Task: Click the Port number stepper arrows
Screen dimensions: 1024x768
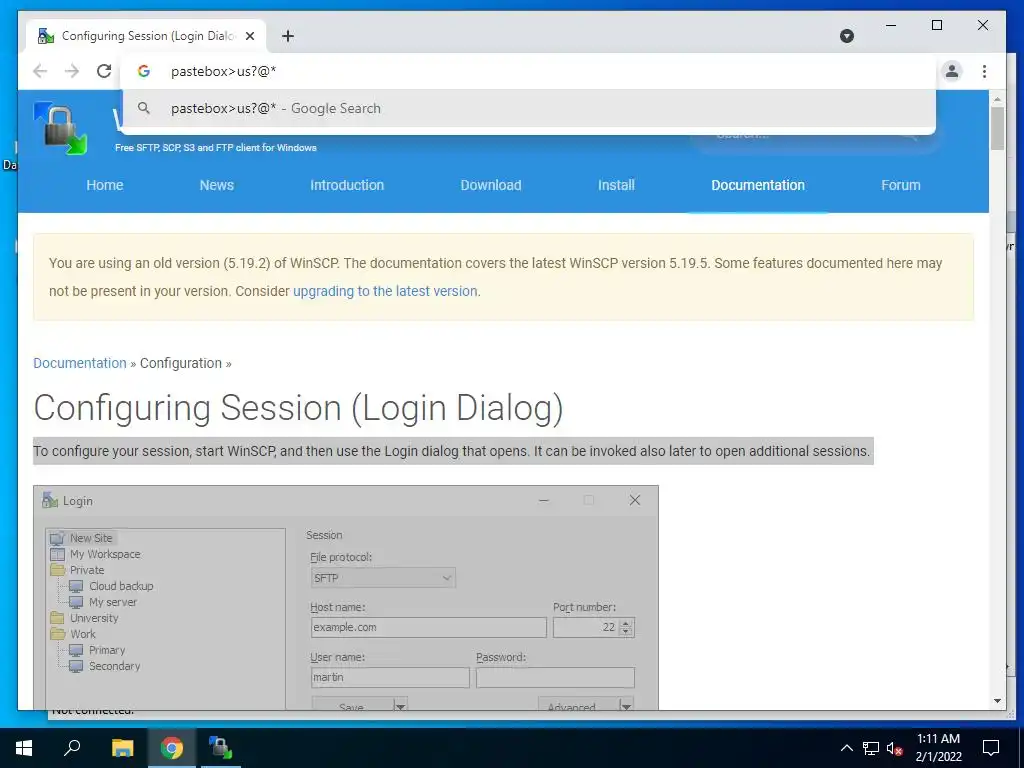Action: [x=626, y=627]
